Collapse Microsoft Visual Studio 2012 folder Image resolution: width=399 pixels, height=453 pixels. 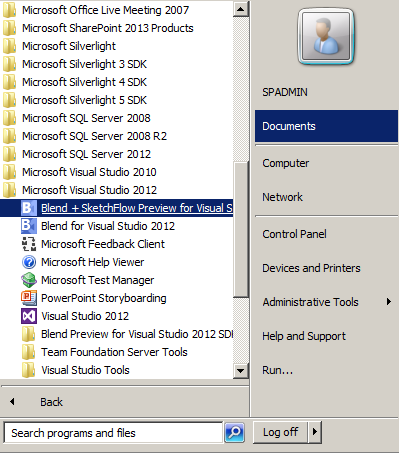click(x=117, y=190)
